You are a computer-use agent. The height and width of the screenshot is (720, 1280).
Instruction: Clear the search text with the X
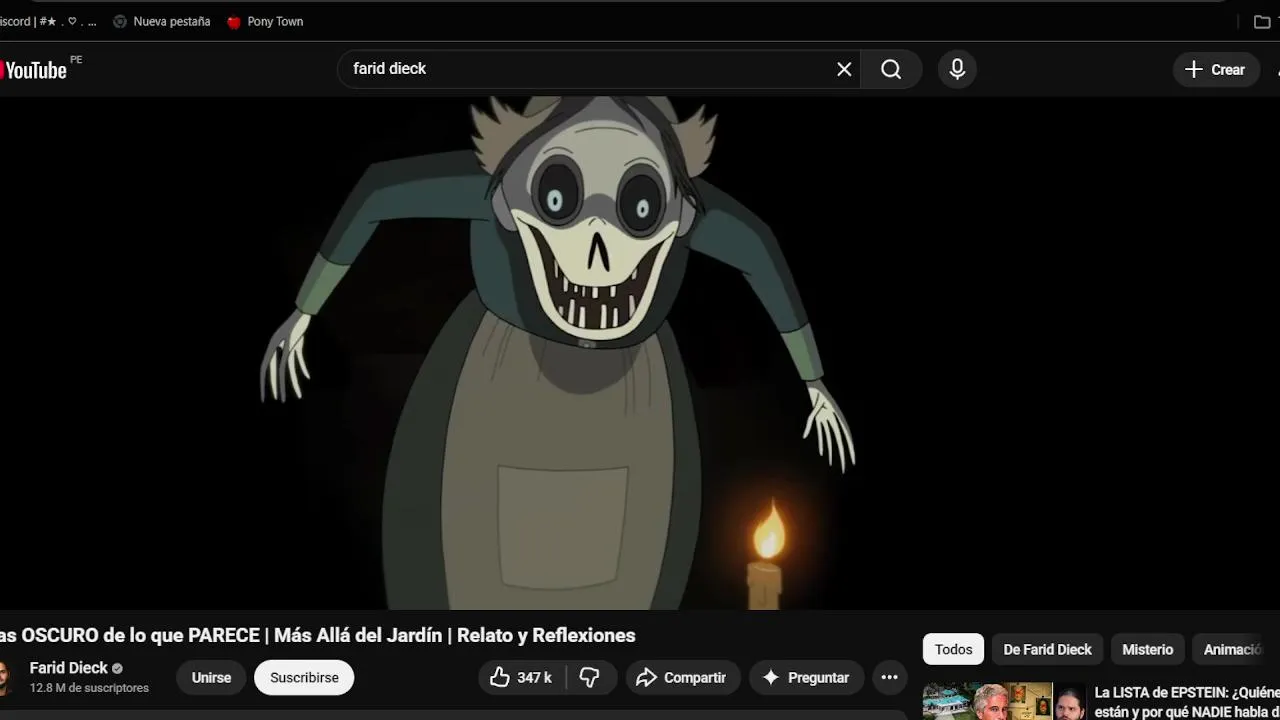click(x=844, y=69)
